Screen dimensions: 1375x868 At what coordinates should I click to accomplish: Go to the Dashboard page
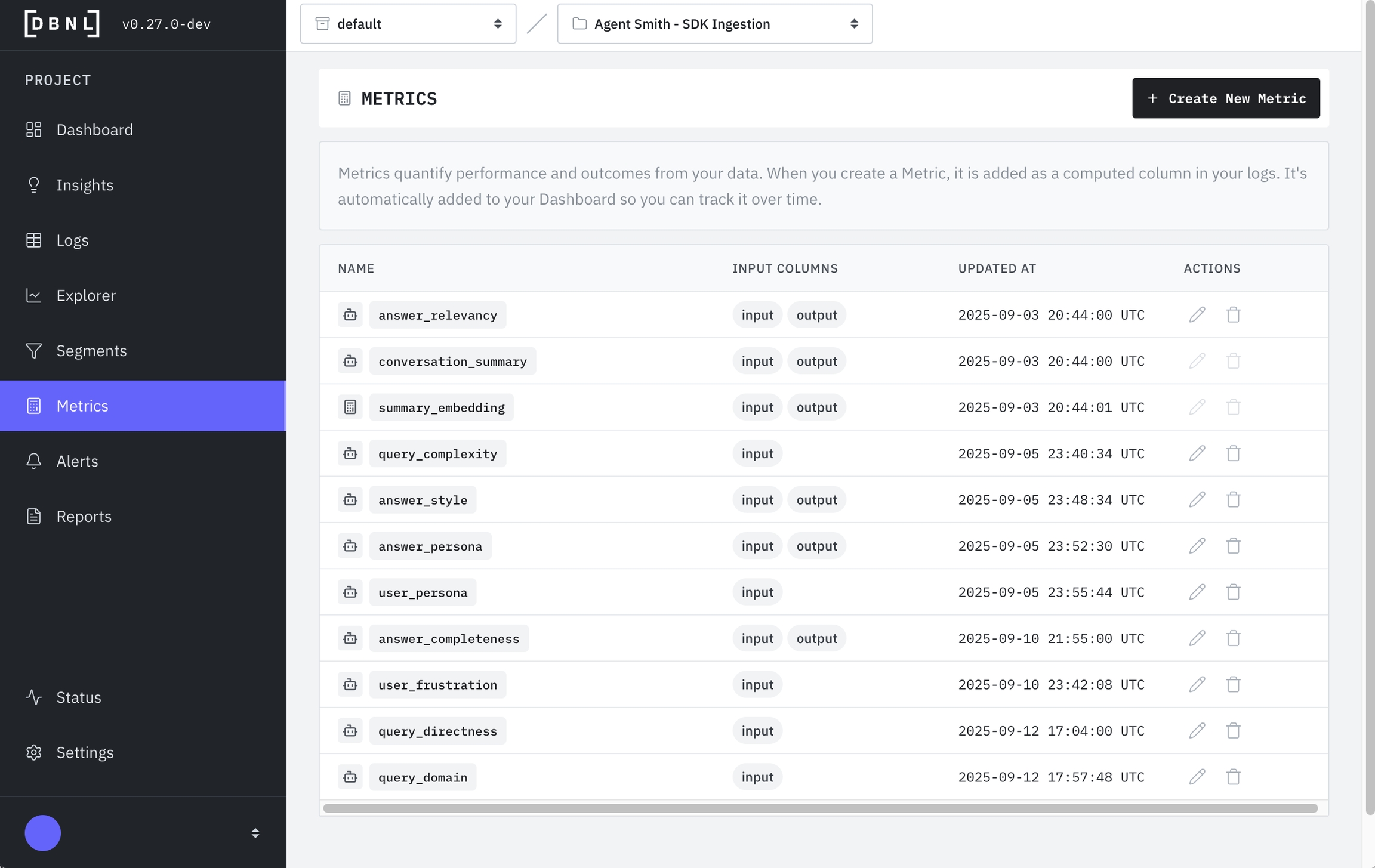[x=94, y=129]
